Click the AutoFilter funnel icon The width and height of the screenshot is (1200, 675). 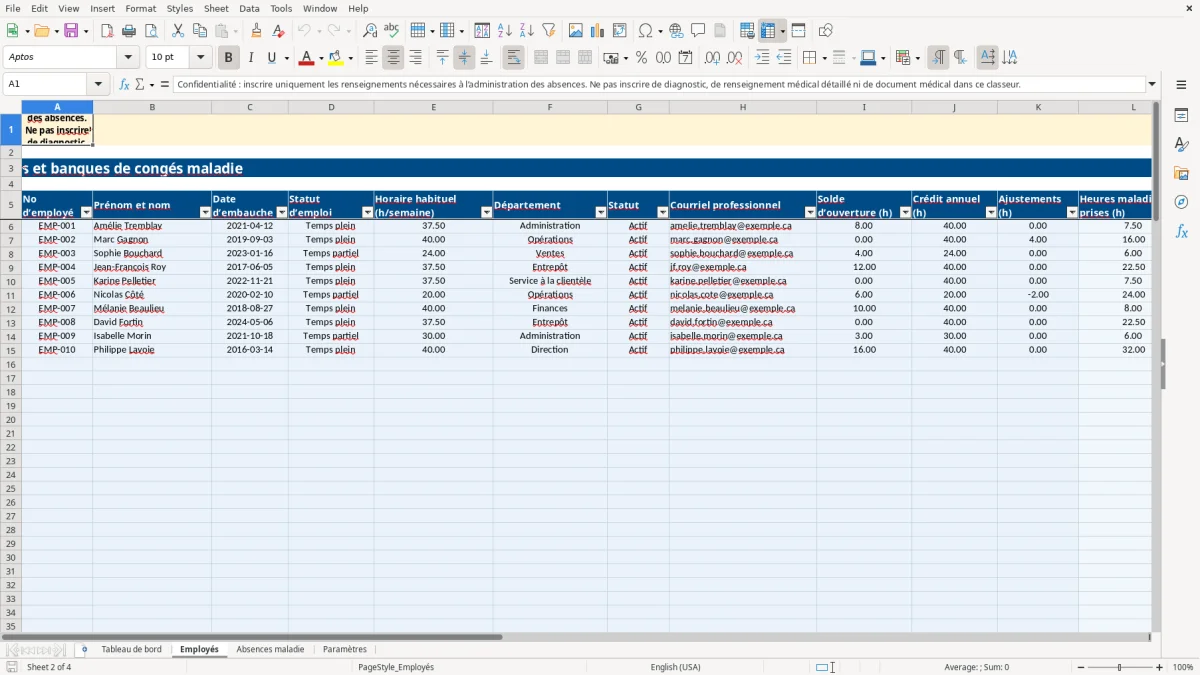549,31
